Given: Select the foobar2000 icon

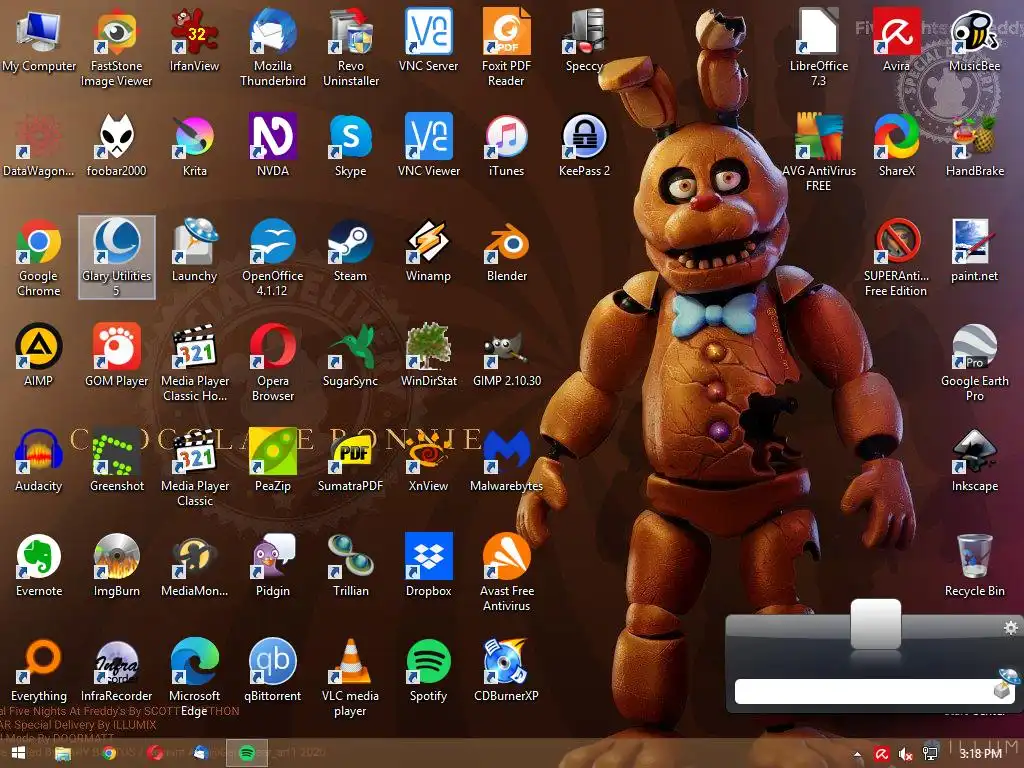Looking at the screenshot, I should click(116, 146).
